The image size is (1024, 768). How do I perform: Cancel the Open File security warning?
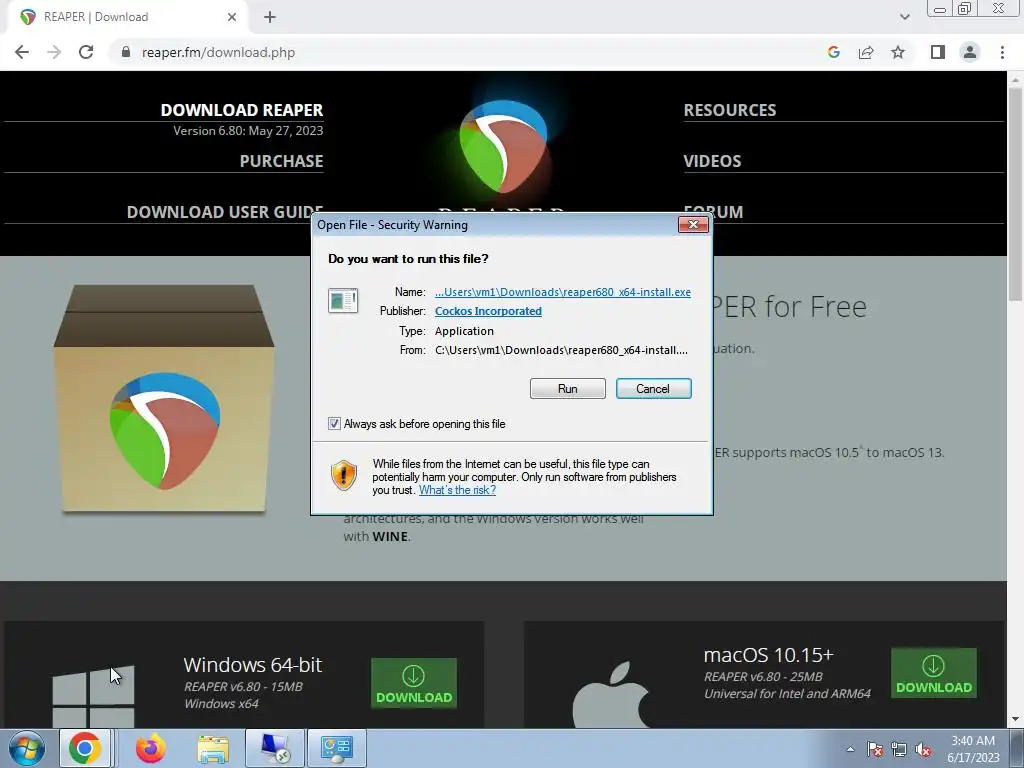point(653,389)
